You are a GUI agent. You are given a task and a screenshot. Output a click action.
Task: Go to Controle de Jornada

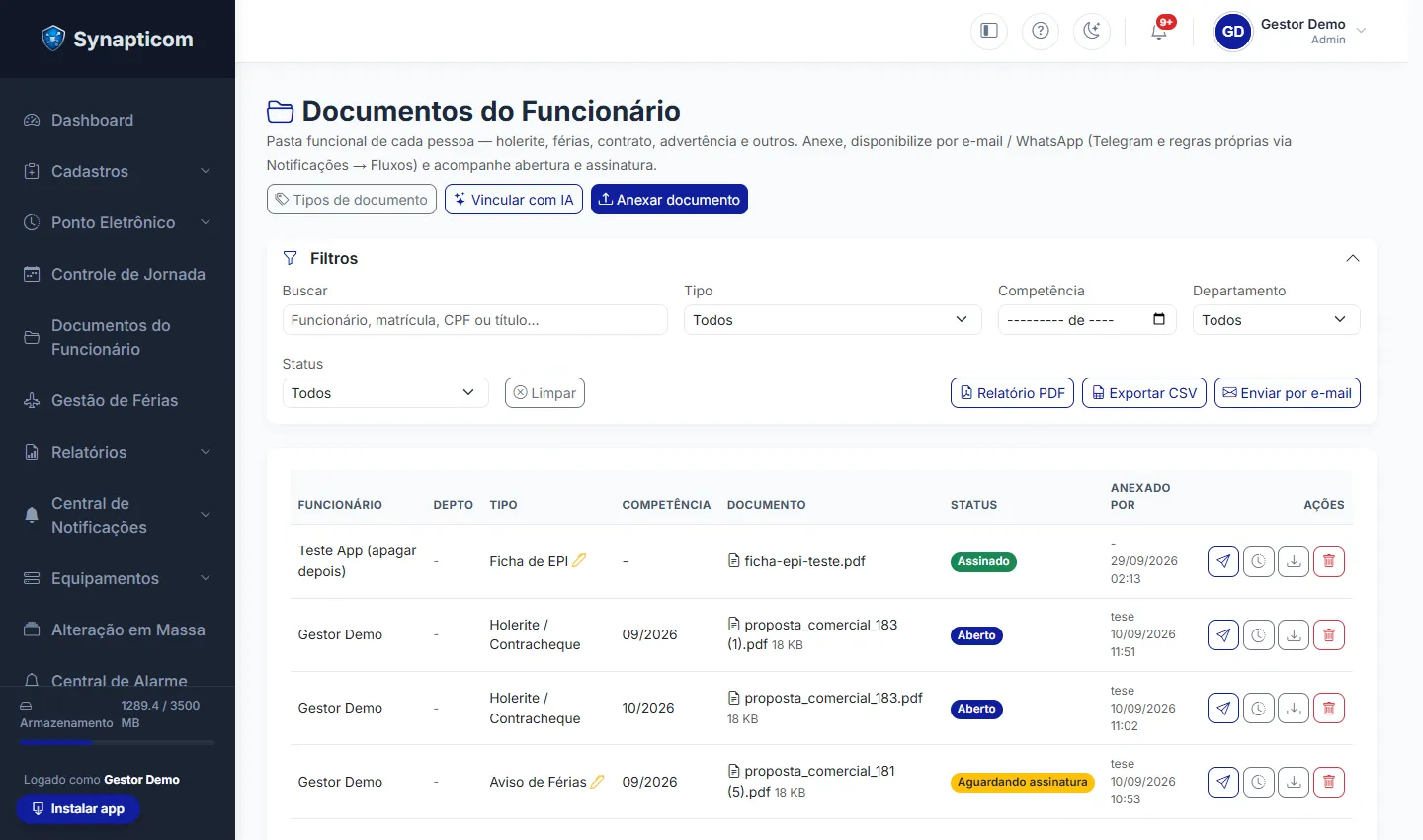click(x=118, y=274)
